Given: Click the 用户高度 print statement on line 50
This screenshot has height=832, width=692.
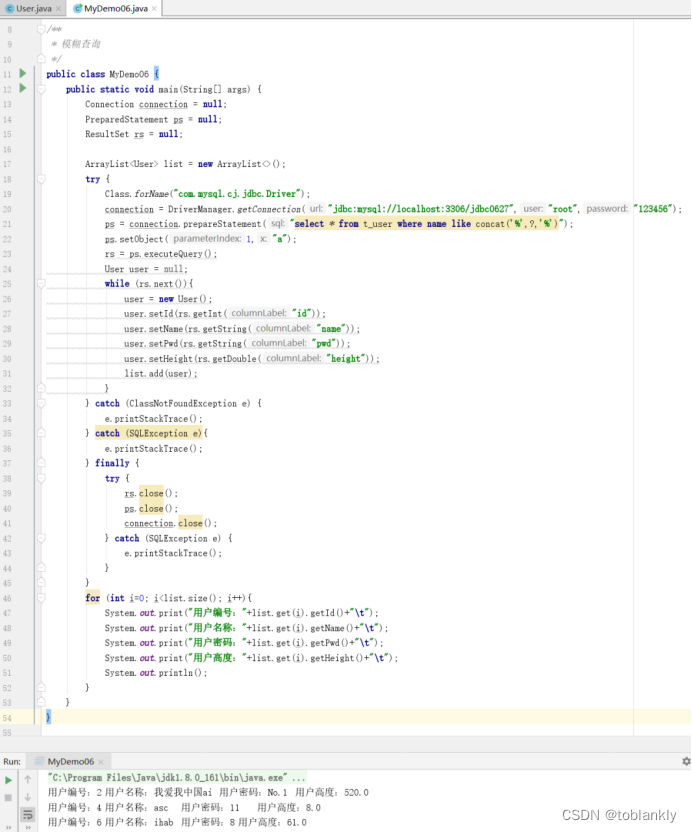Looking at the screenshot, I should [x=251, y=658].
